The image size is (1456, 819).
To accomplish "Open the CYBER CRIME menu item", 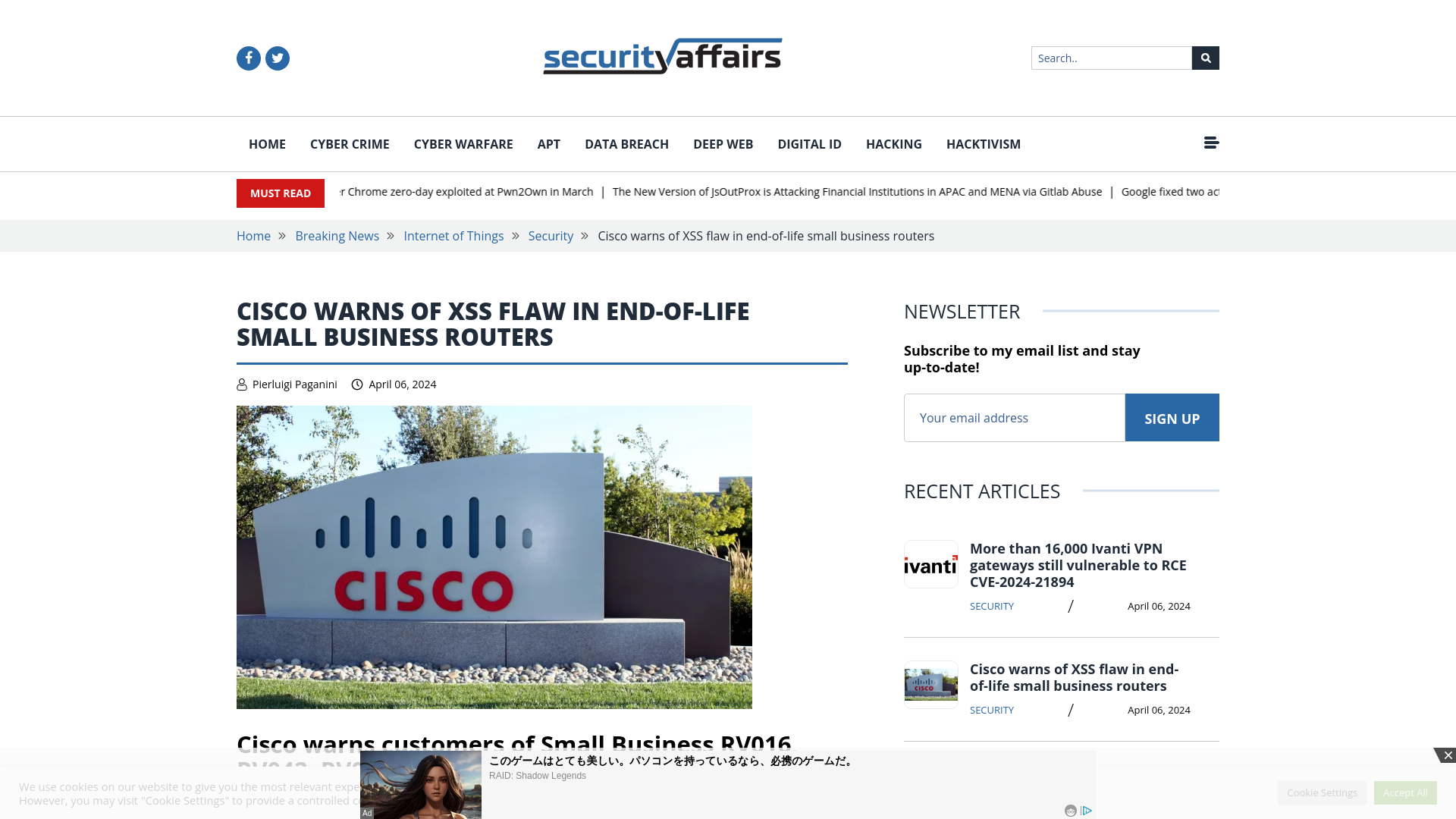I will coord(349,144).
